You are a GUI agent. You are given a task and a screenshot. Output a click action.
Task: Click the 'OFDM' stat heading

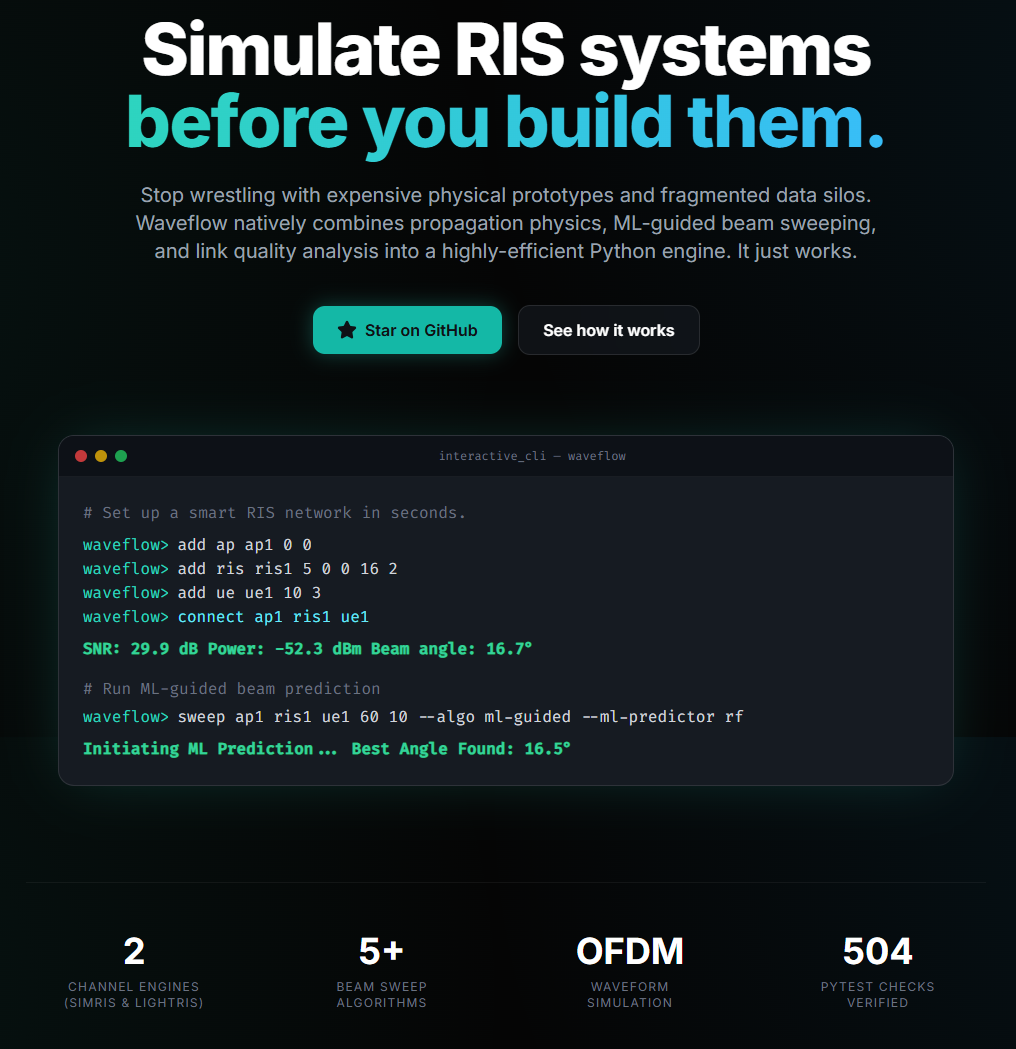(629, 951)
